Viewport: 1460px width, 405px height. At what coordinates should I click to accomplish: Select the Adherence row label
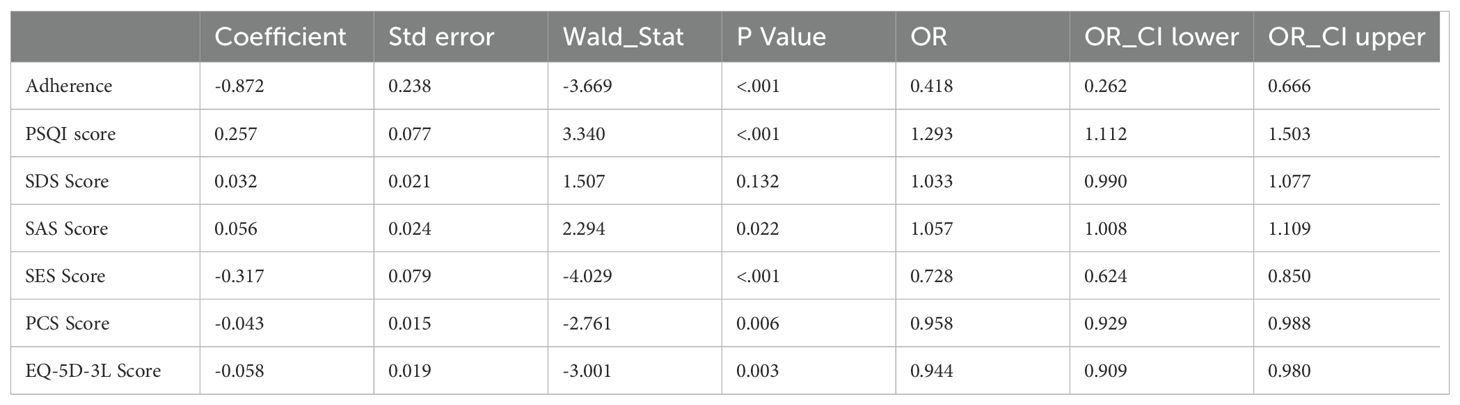(68, 86)
